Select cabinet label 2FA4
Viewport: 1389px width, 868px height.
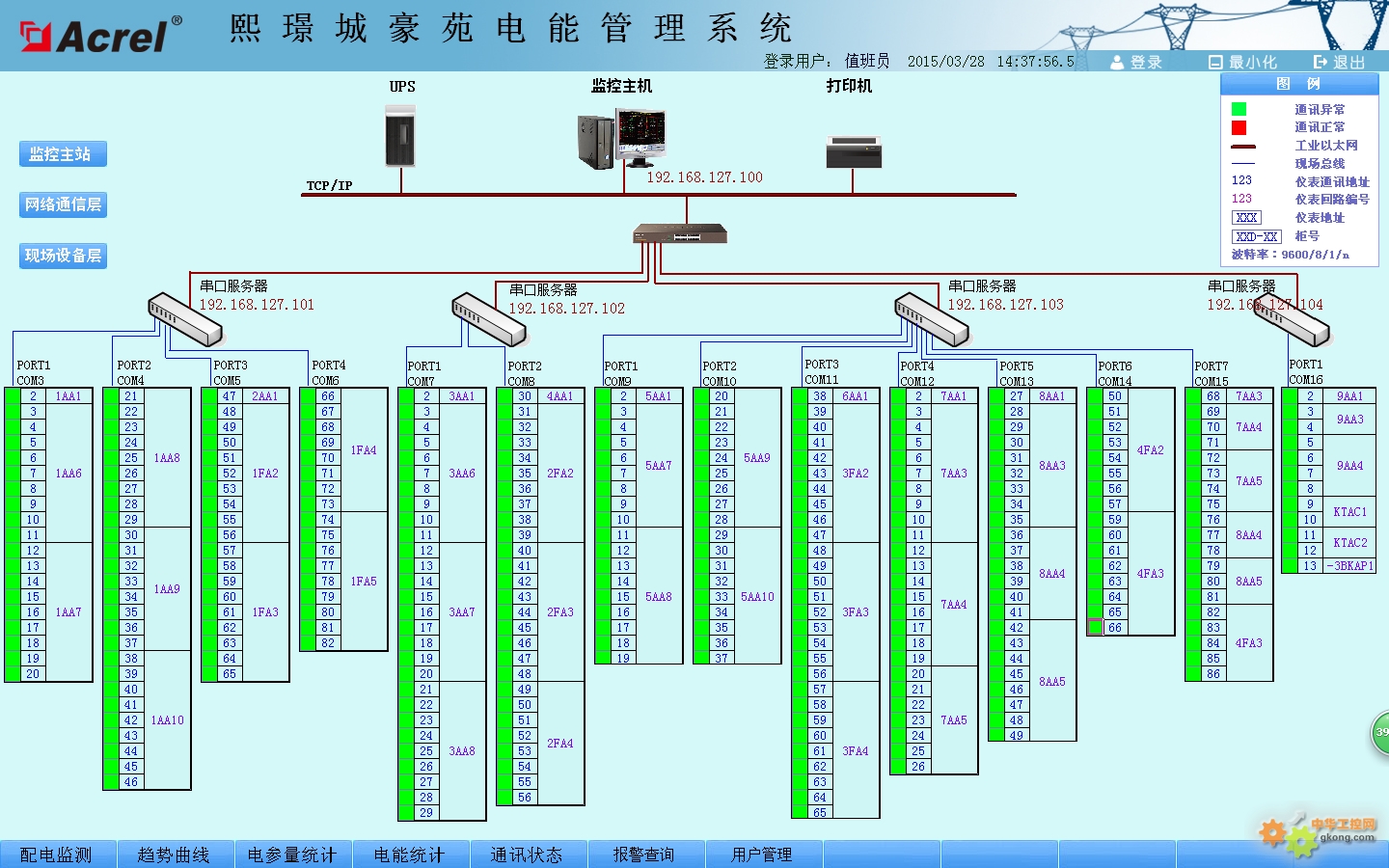pos(560,744)
